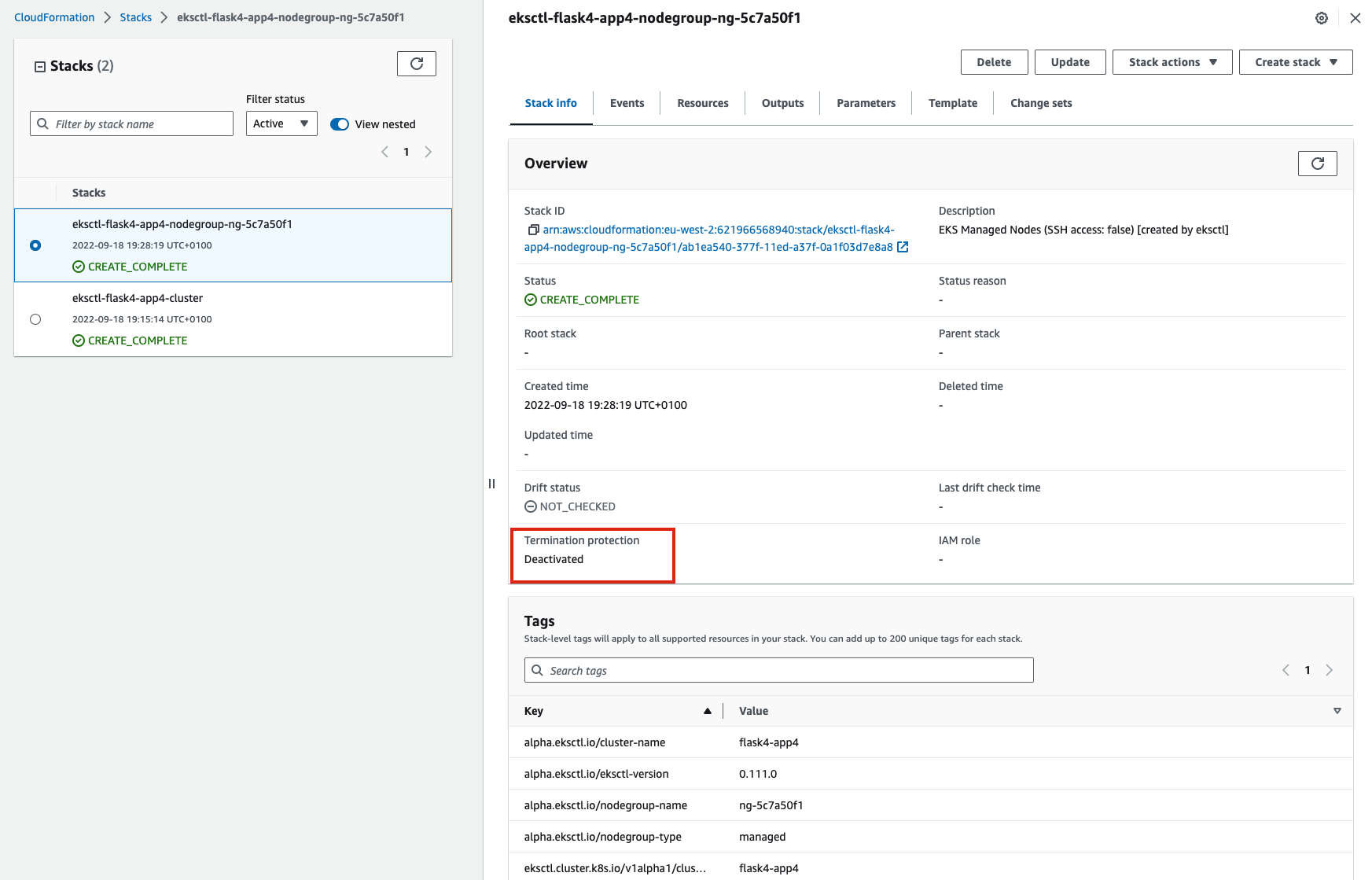Click the Overview created time value
This screenshot has width=1372, height=880.
[x=605, y=405]
